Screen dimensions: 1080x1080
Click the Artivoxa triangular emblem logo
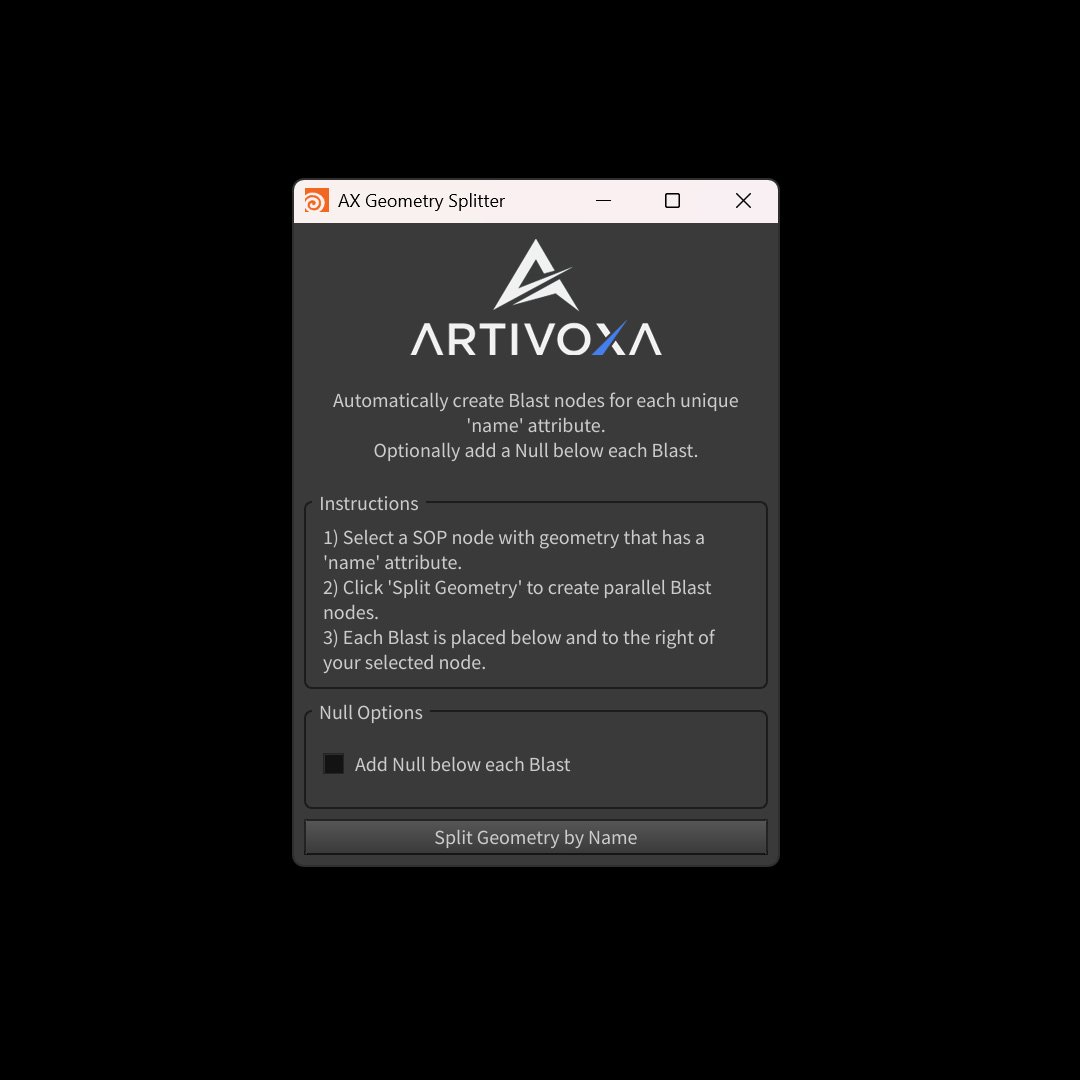tap(536, 275)
